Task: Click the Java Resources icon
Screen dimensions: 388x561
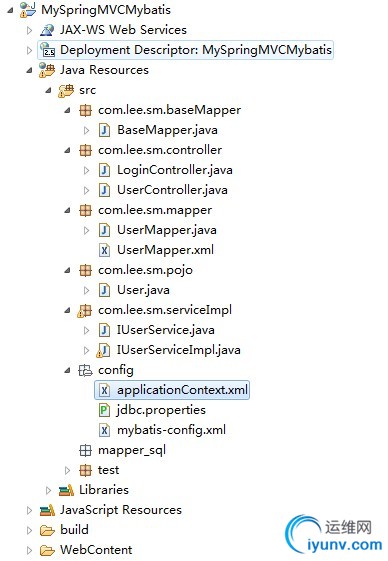Action: point(47,70)
